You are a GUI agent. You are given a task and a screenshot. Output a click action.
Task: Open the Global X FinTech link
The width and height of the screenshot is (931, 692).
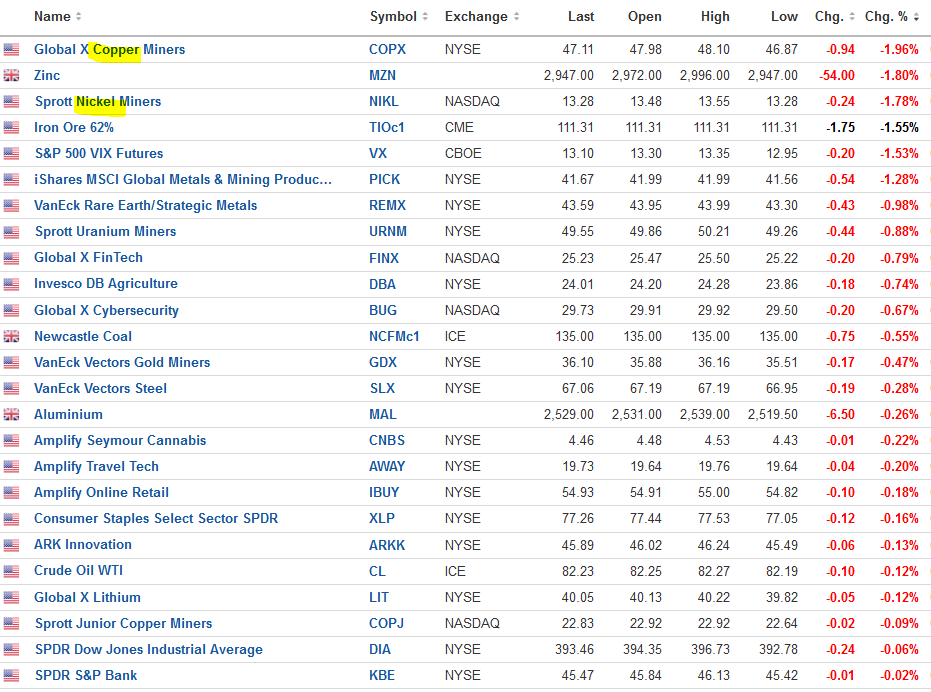(88, 257)
